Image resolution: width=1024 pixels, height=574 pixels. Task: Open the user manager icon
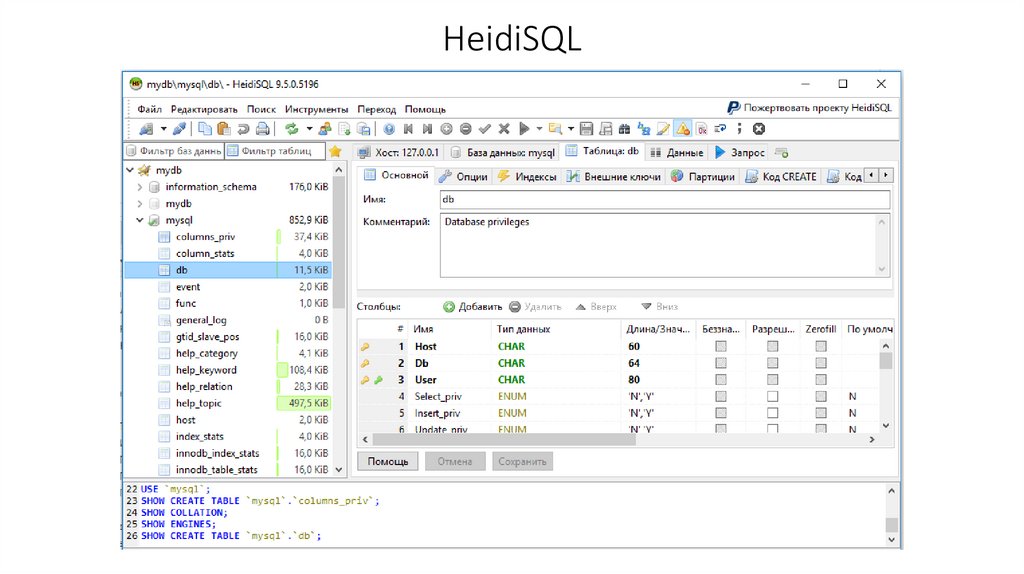325,129
